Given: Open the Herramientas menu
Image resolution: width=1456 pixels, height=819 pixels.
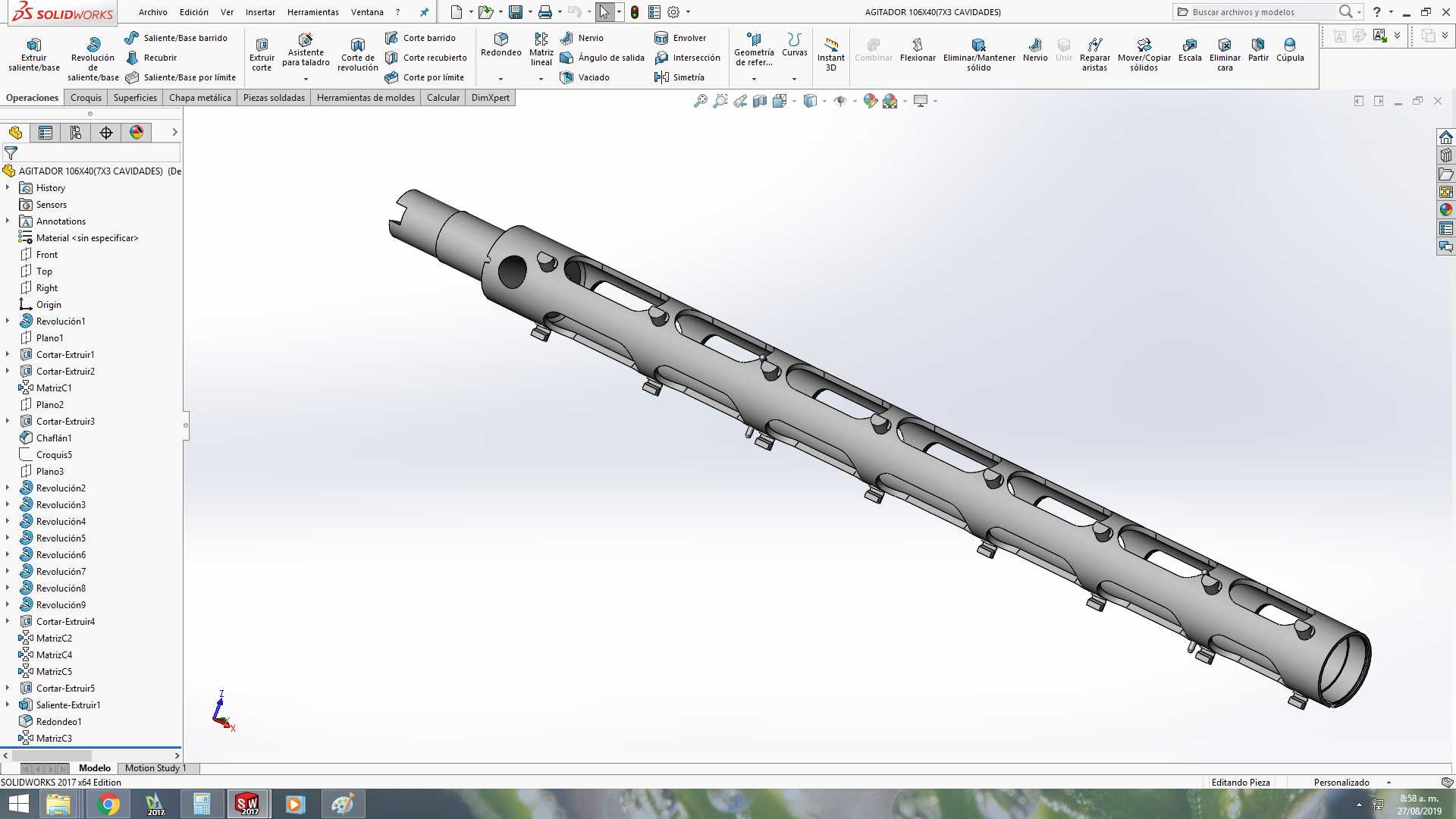Looking at the screenshot, I should coord(312,12).
